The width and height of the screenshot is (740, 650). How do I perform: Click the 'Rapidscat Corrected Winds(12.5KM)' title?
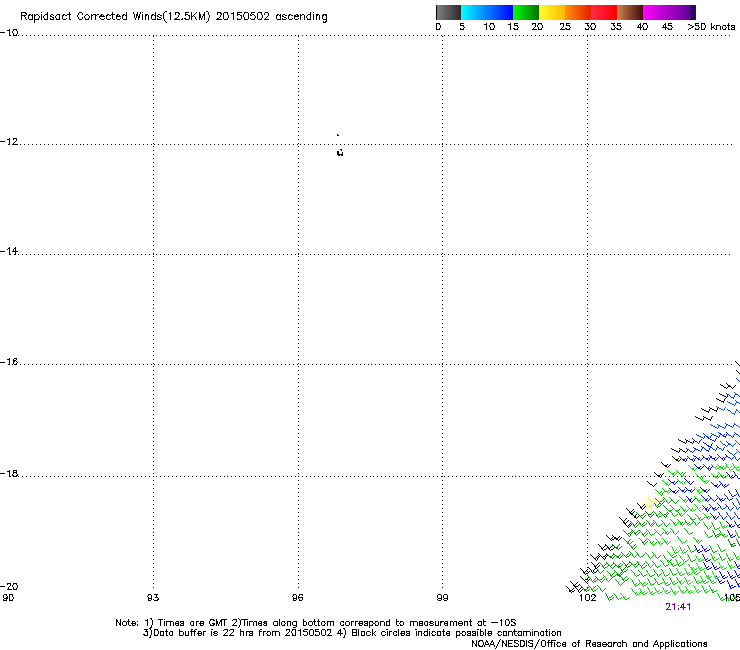tap(115, 17)
